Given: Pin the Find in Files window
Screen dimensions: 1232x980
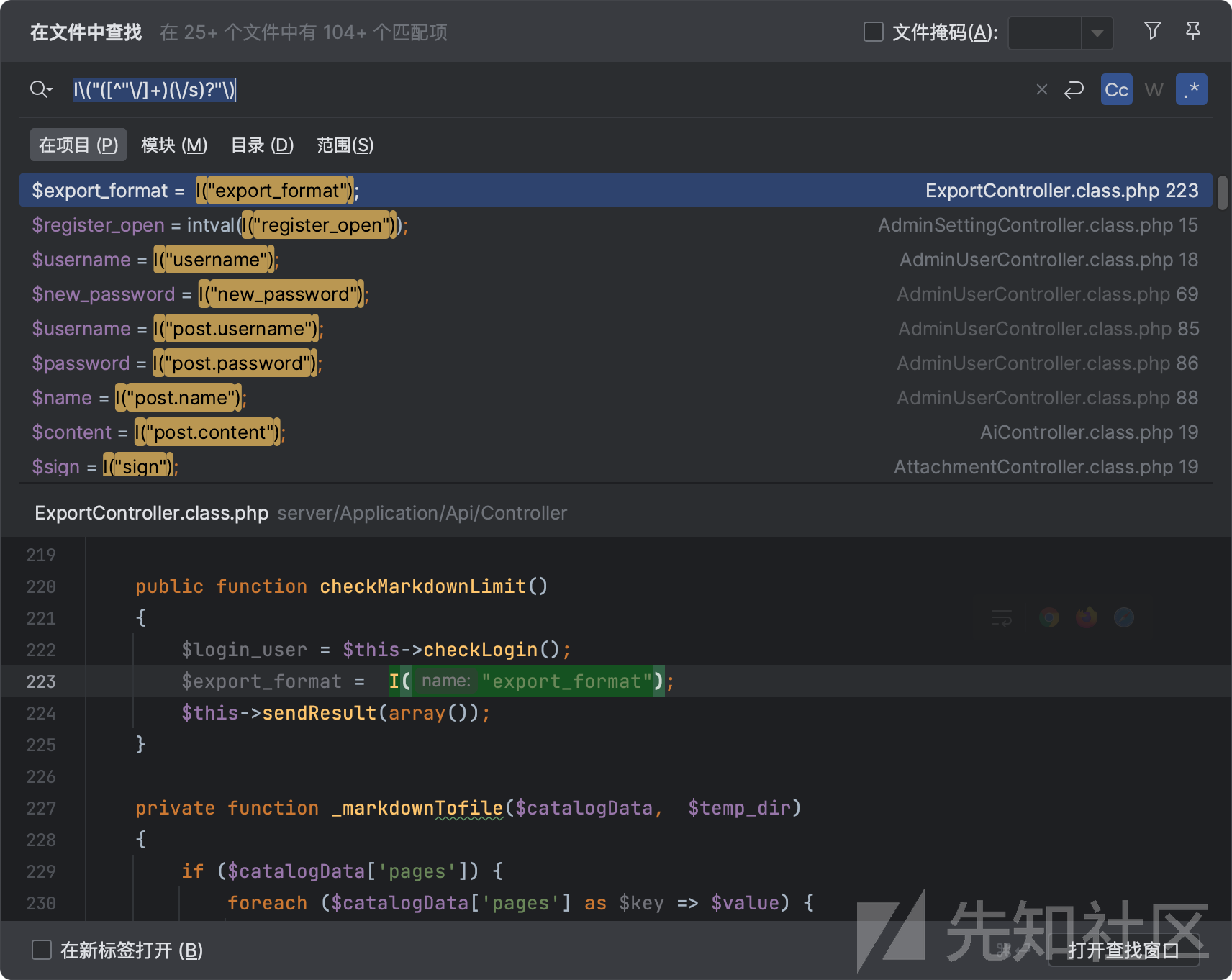Looking at the screenshot, I should [x=1192, y=30].
